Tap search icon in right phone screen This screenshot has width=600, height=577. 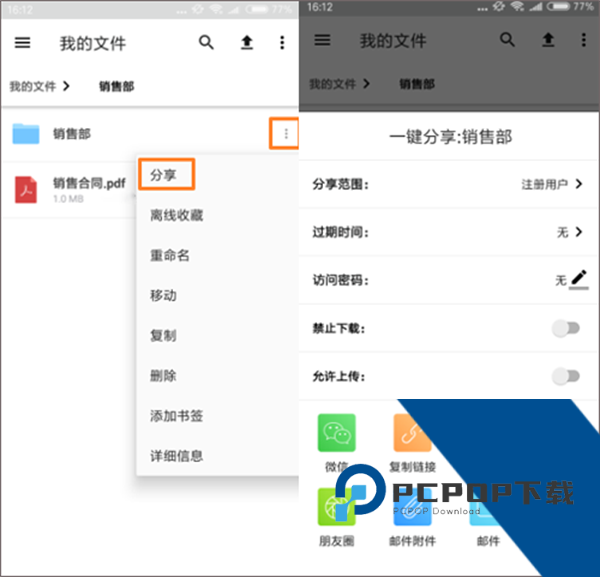(x=507, y=39)
